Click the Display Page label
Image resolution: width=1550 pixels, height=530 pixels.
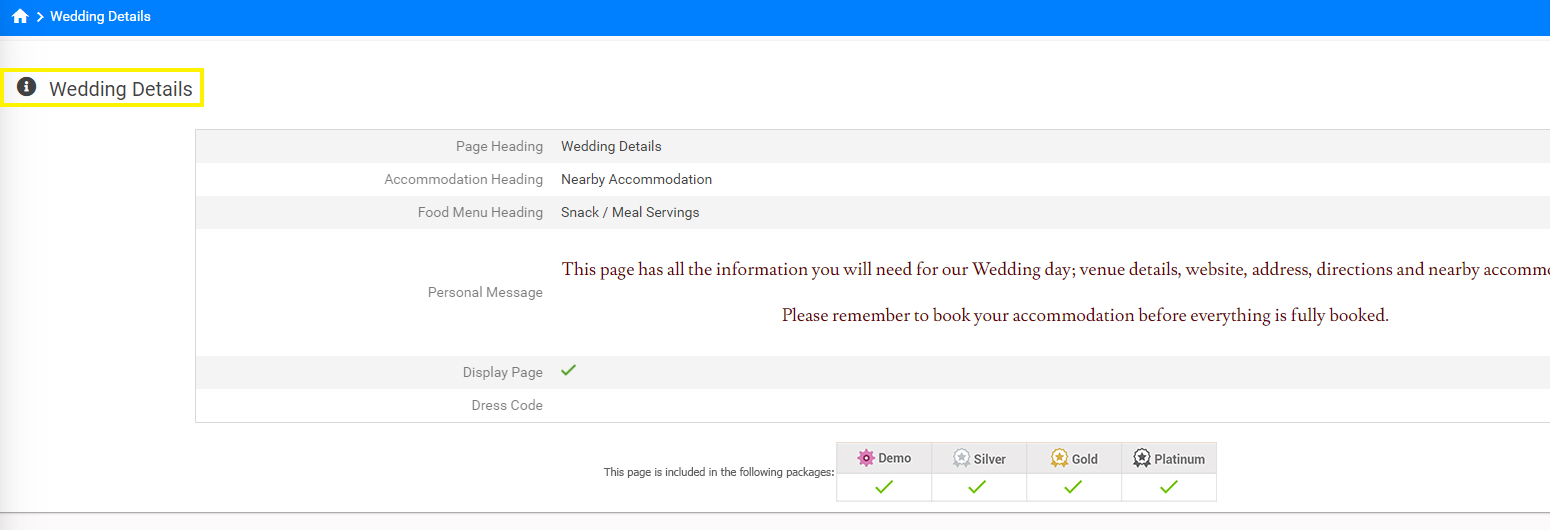(x=502, y=373)
